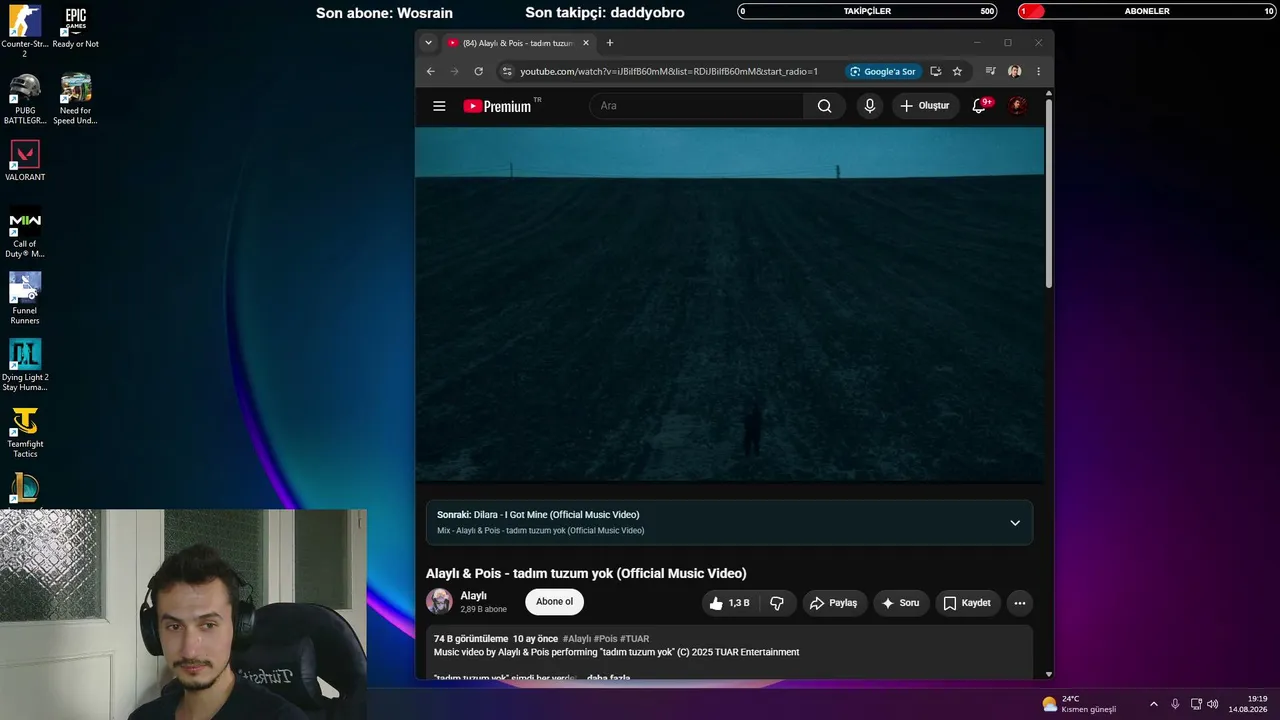The image size is (1280, 720).
Task: Expand description with "daha fazla"
Action: 608,678
